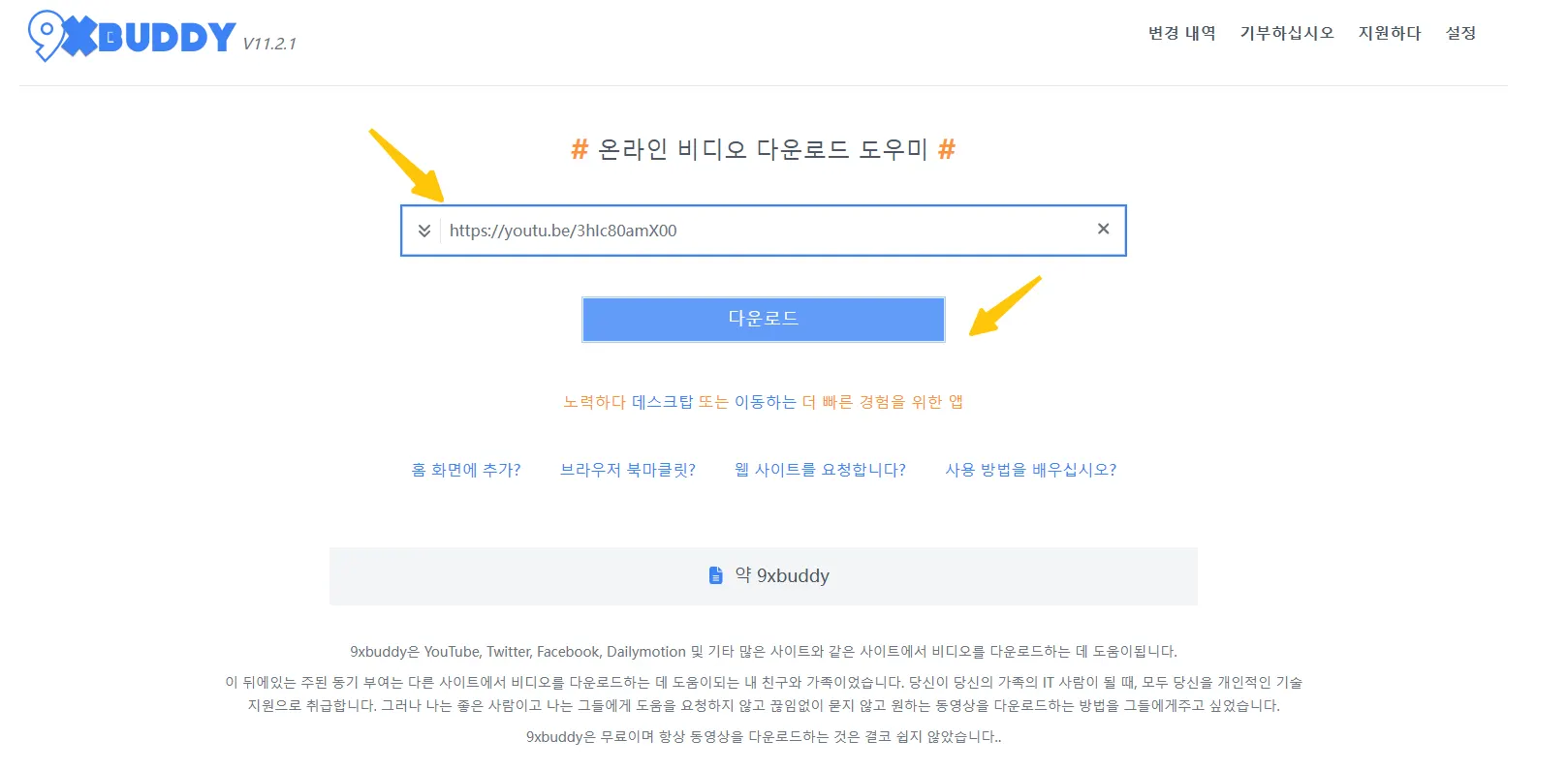Expand the double-chevron options in URL field
This screenshot has height=771, width=1568.
424,231
